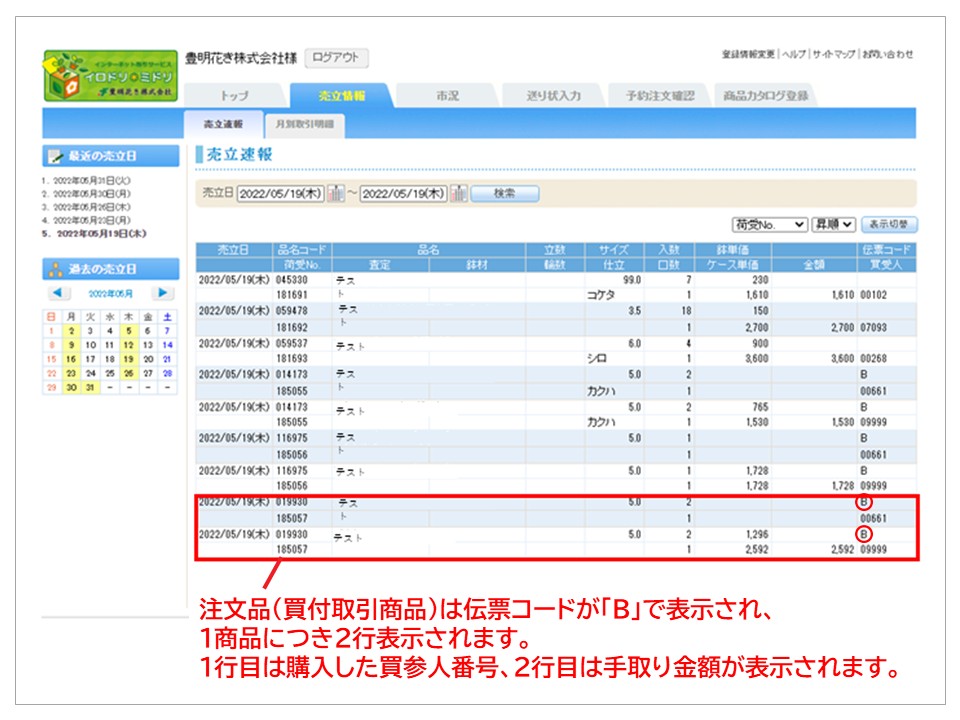Open the 荷受No. sort field dropdown
Image resolution: width=960 pixels, height=720 pixels.
[x=769, y=225]
